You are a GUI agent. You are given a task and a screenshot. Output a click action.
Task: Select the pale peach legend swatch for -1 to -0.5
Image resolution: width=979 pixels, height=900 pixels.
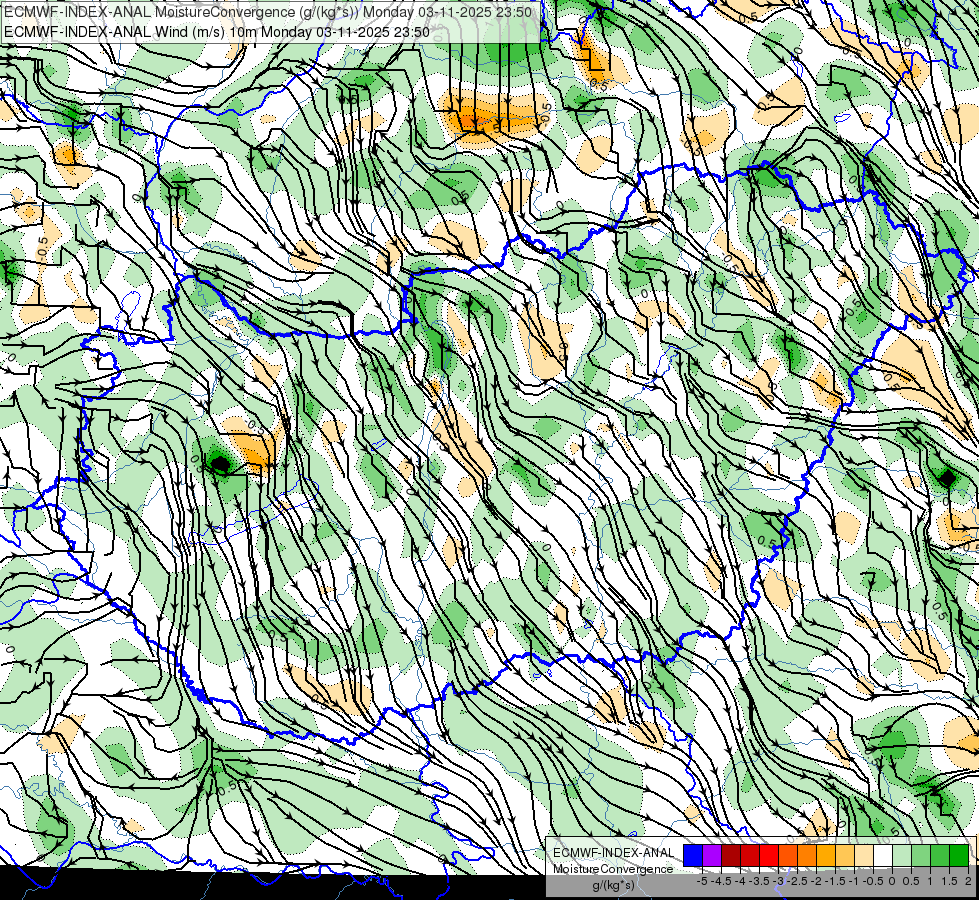click(864, 855)
